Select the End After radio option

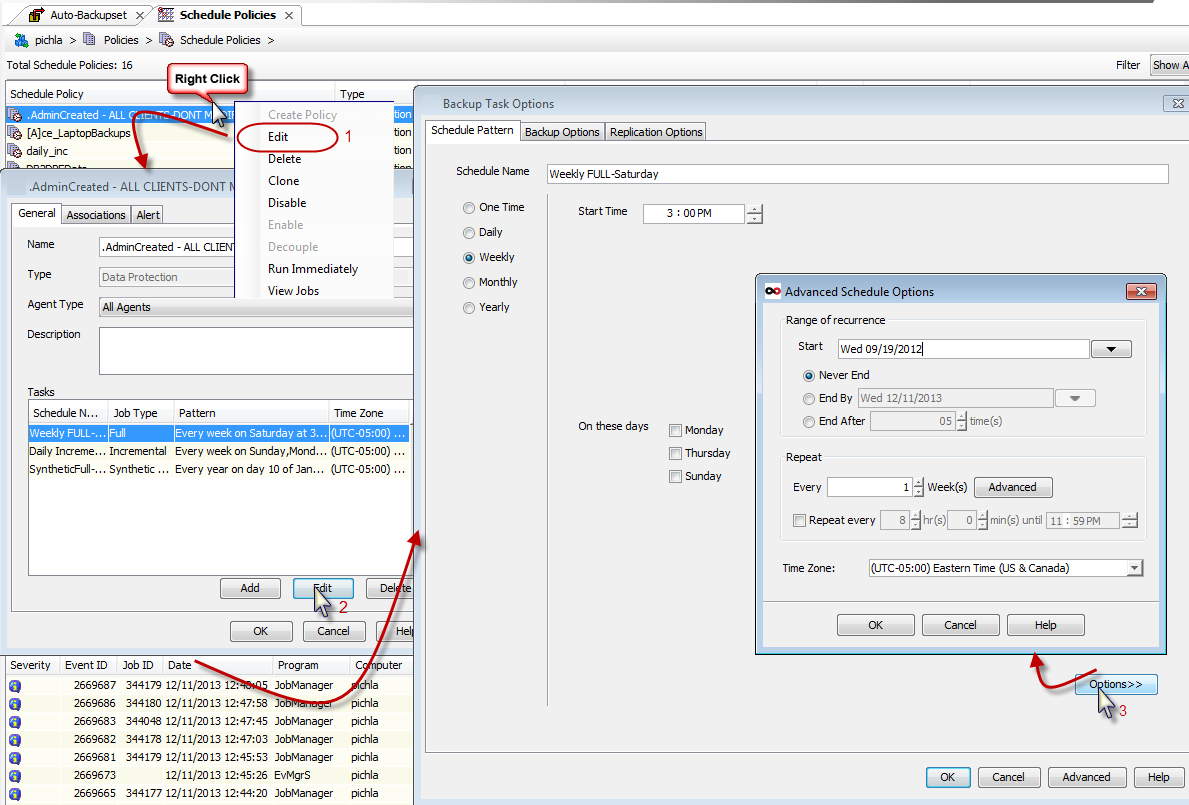click(808, 421)
